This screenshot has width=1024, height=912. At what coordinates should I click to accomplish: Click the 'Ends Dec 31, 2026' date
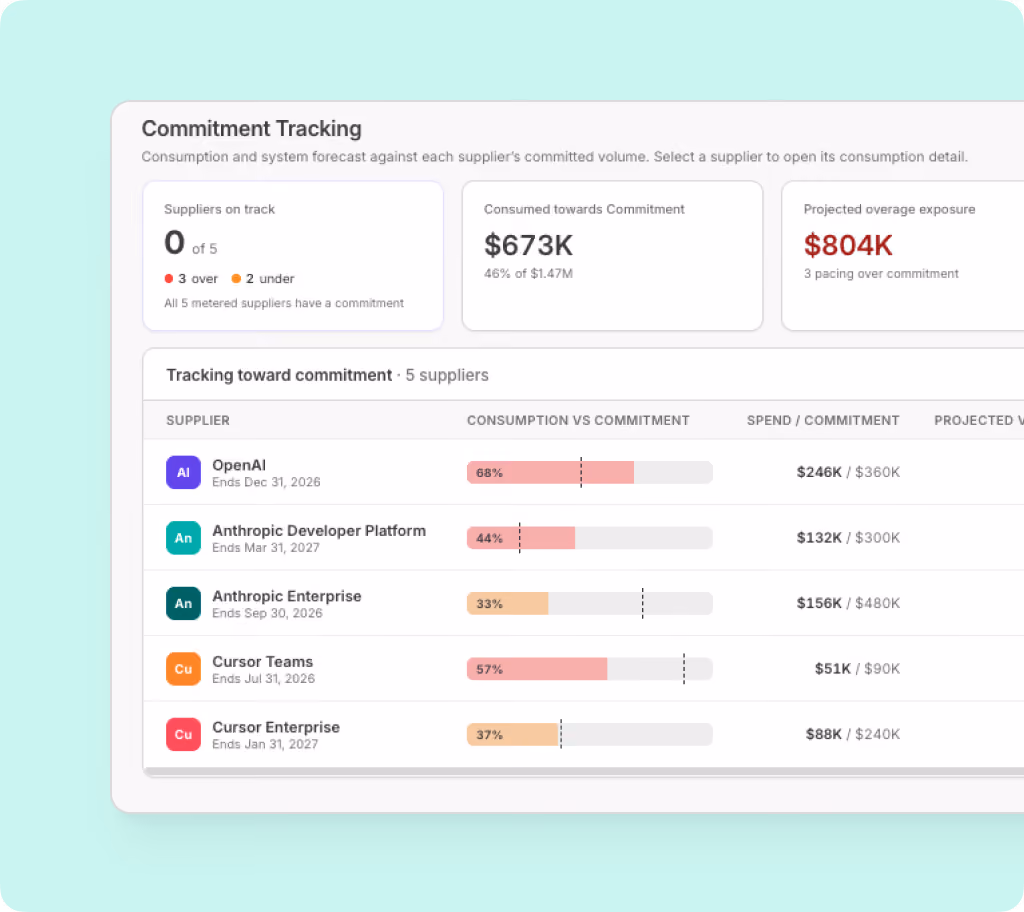[266, 482]
